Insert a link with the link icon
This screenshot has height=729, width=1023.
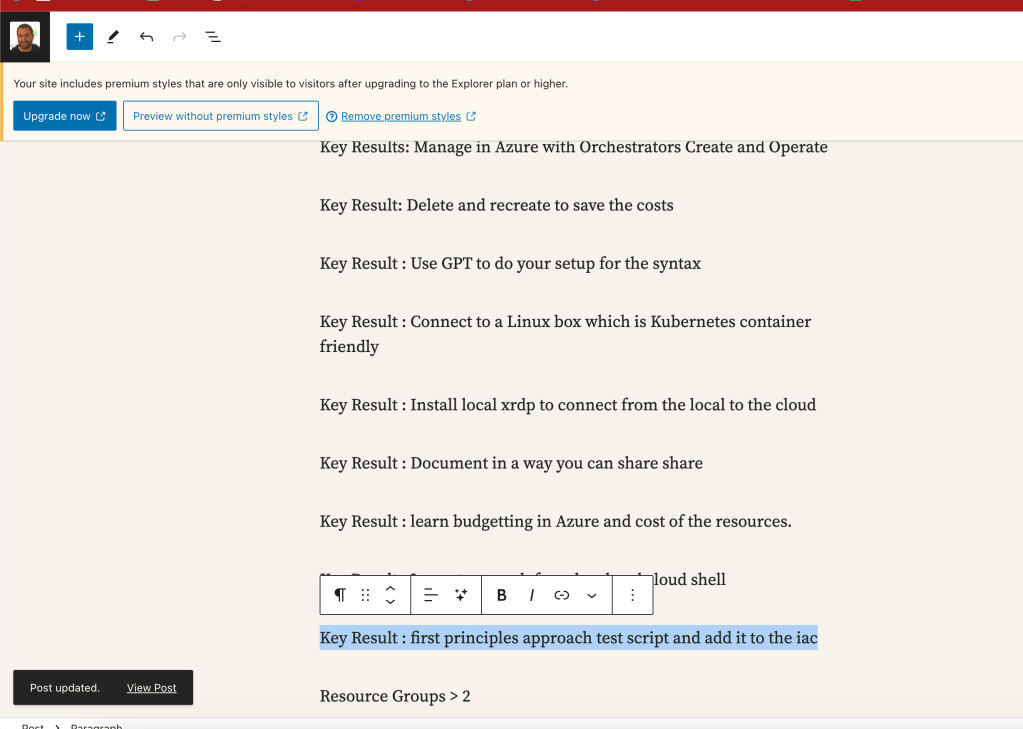pos(562,595)
